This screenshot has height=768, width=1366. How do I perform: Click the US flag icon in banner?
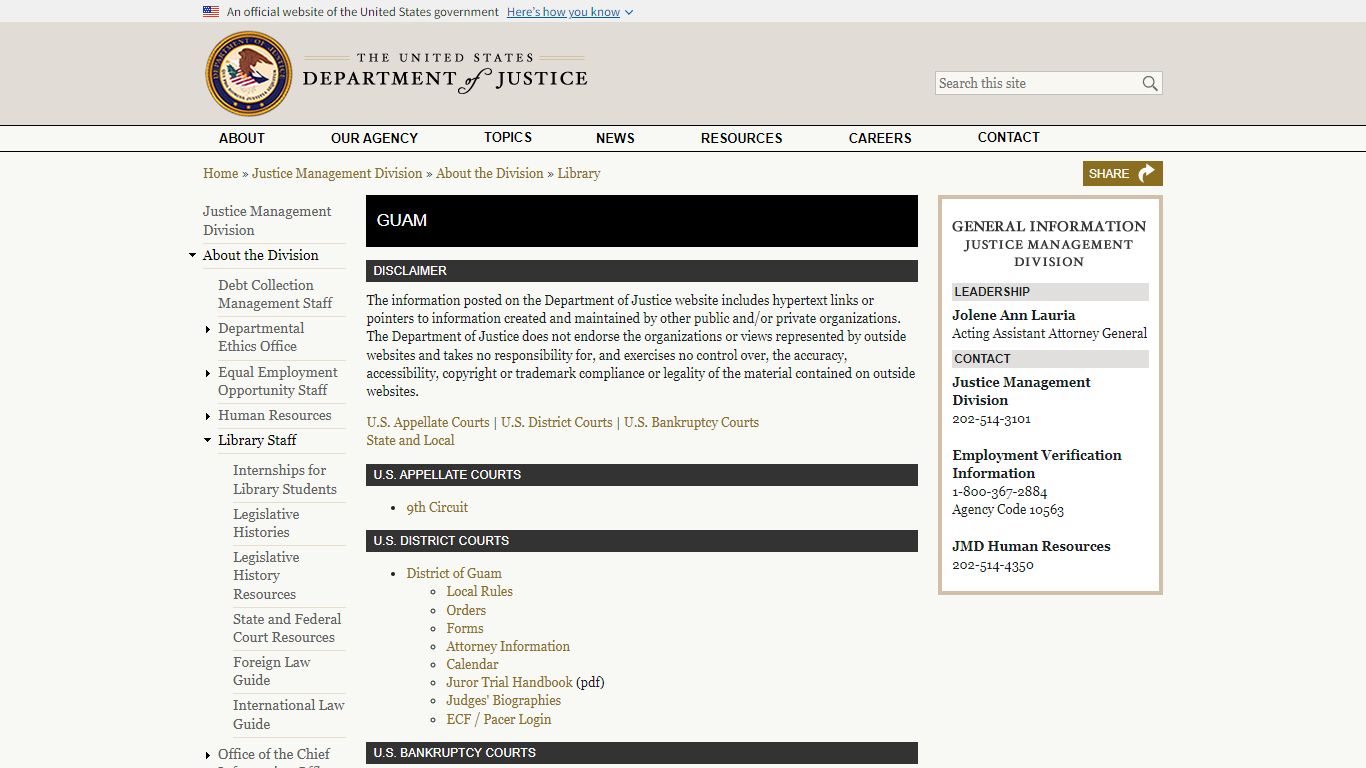[x=211, y=12]
